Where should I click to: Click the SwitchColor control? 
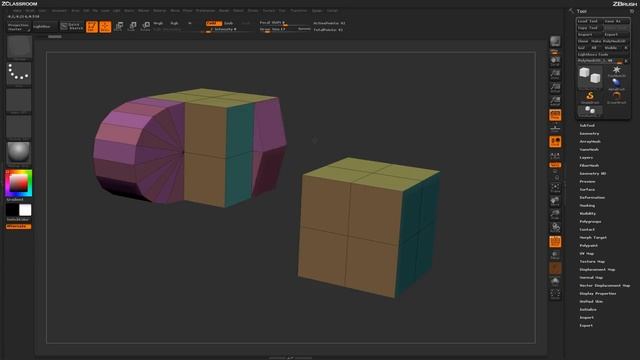point(18,220)
